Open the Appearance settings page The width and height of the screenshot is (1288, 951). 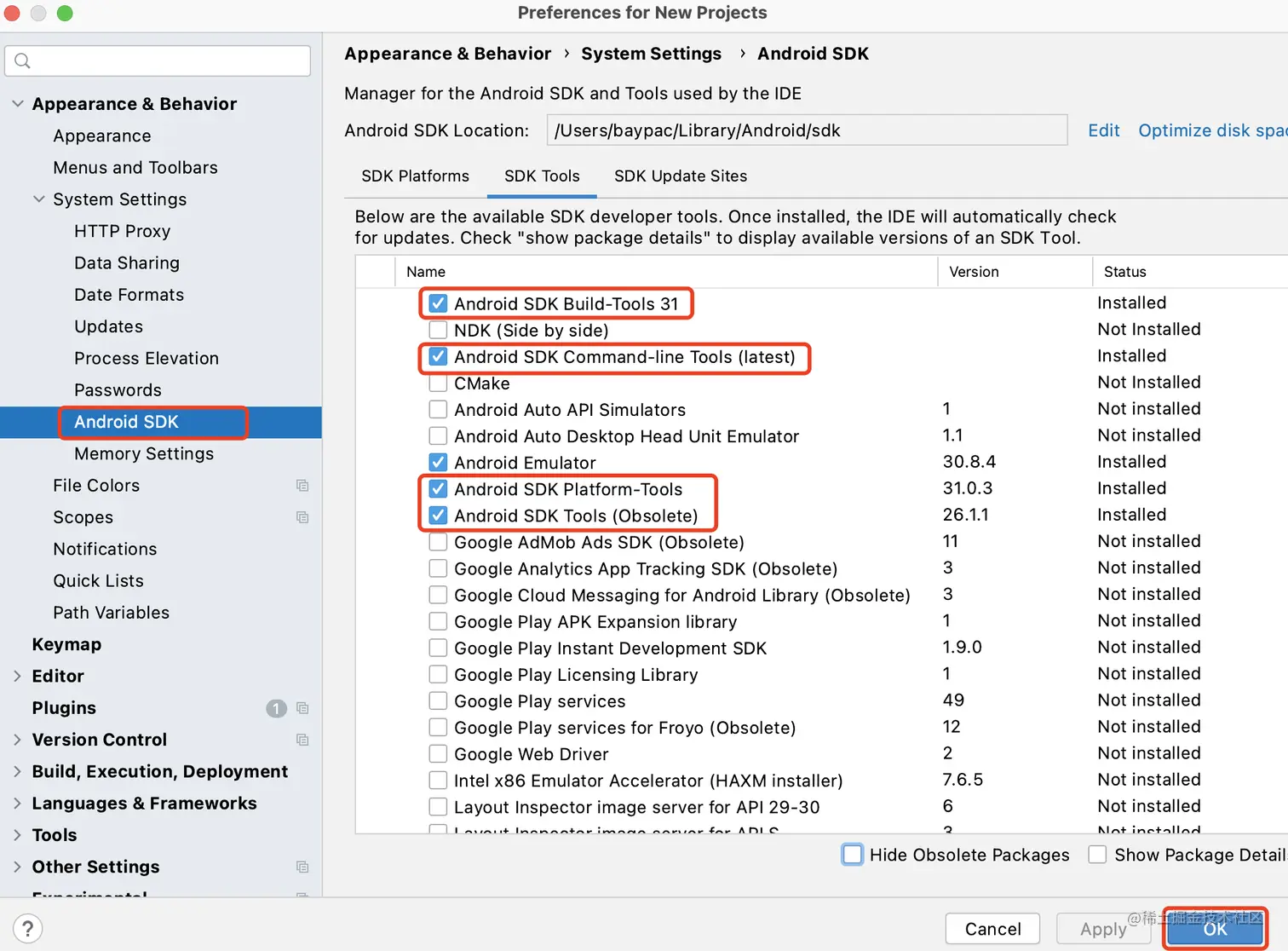102,135
